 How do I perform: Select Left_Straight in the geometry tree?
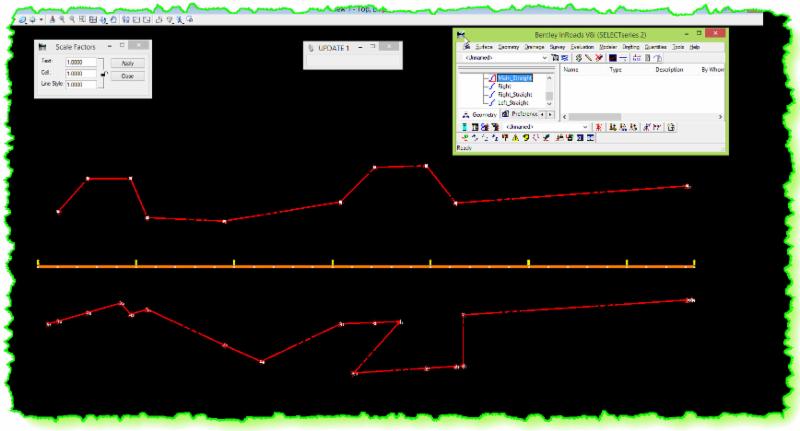[x=513, y=103]
